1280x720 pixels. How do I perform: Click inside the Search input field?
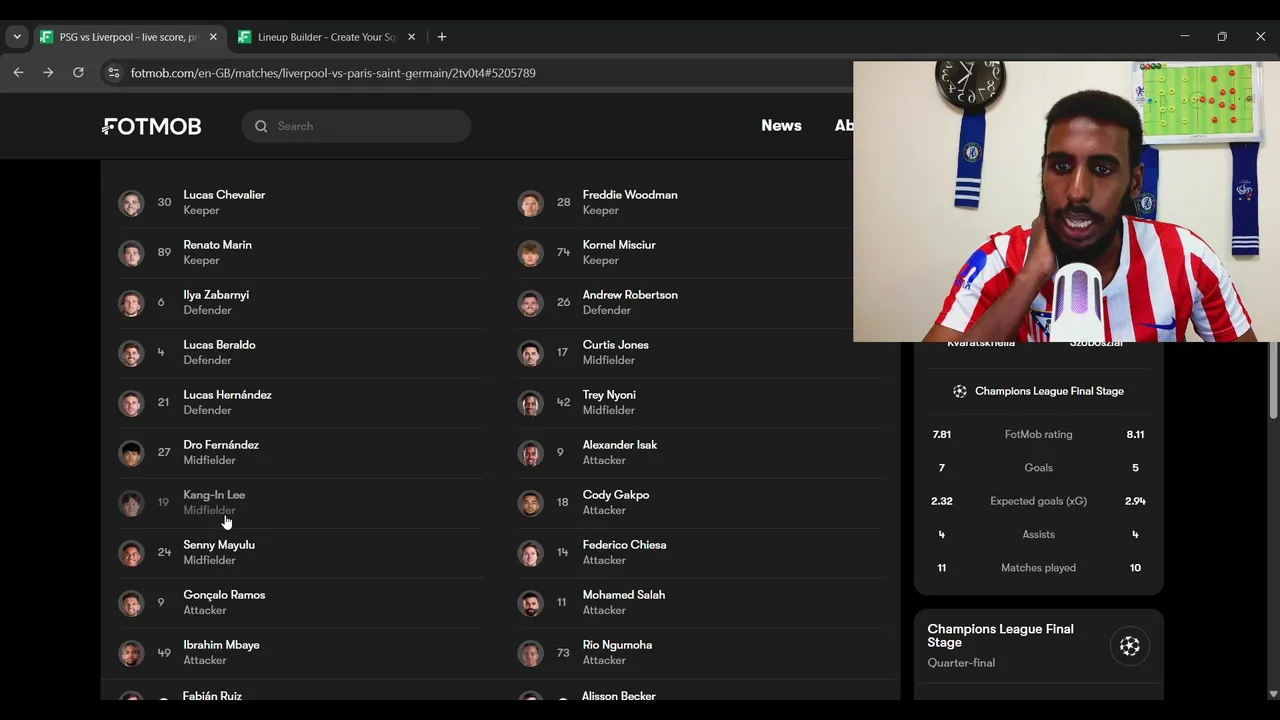(356, 126)
